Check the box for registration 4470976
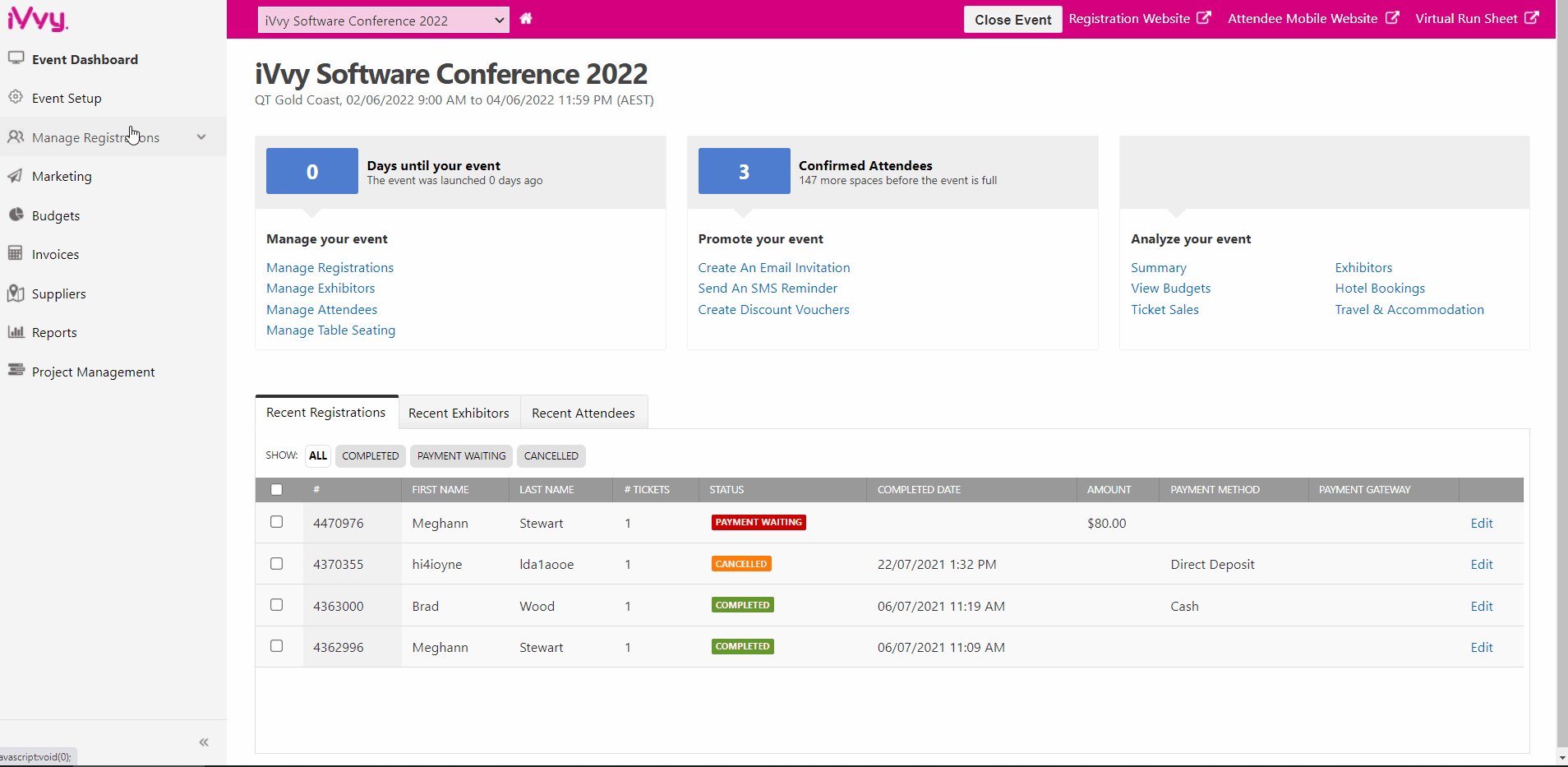 coord(276,522)
